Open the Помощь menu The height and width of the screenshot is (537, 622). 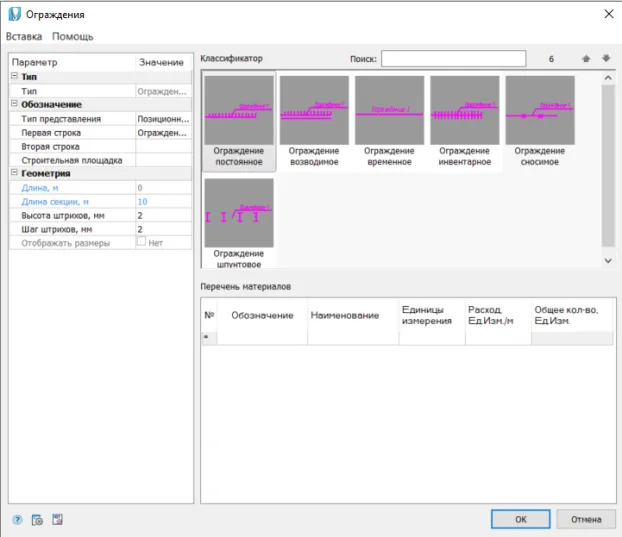[x=73, y=36]
